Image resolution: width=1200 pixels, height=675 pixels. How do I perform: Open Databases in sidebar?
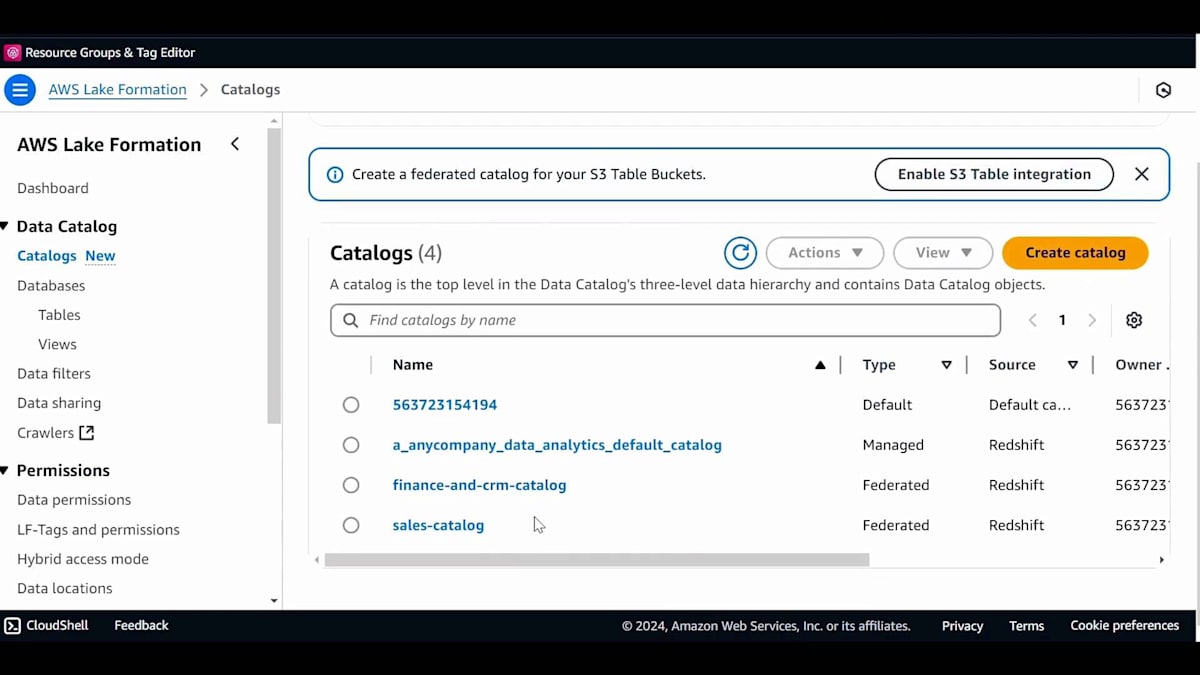pos(51,286)
